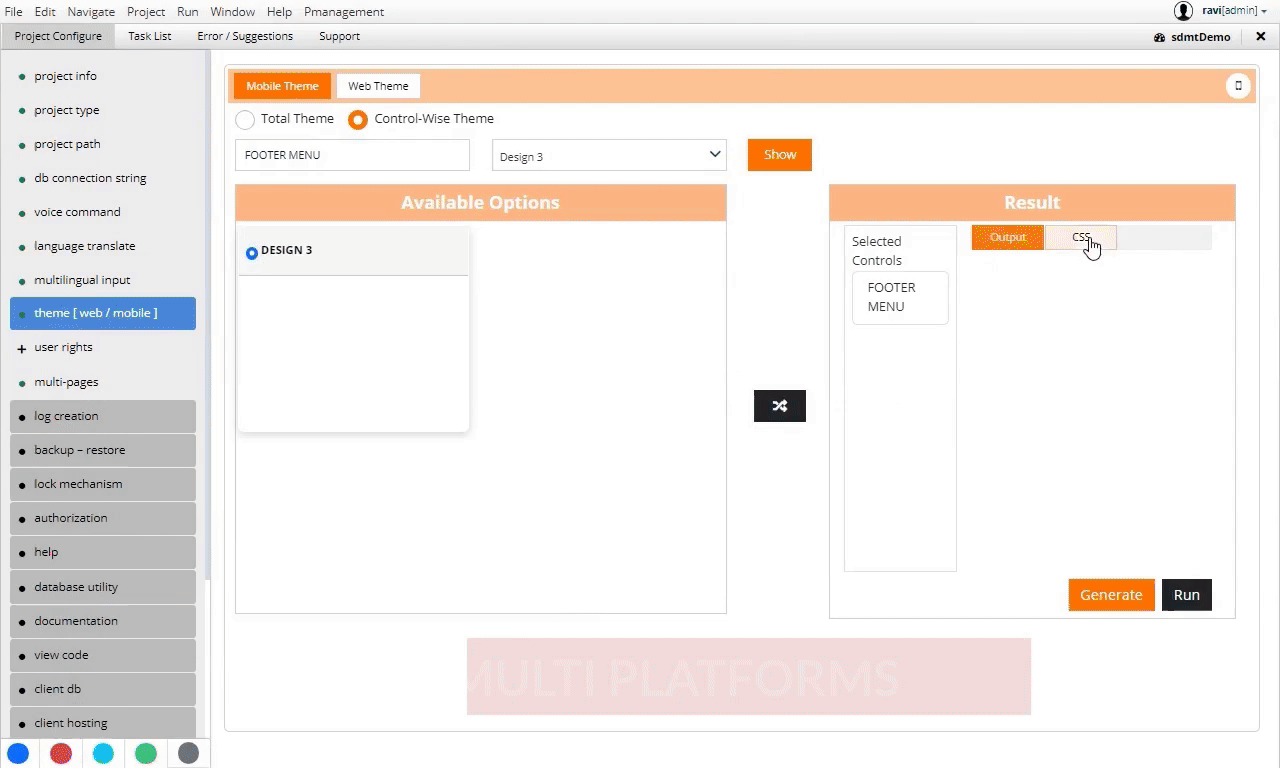The image size is (1280, 768).
Task: Pick the green color circle
Action: point(146,753)
